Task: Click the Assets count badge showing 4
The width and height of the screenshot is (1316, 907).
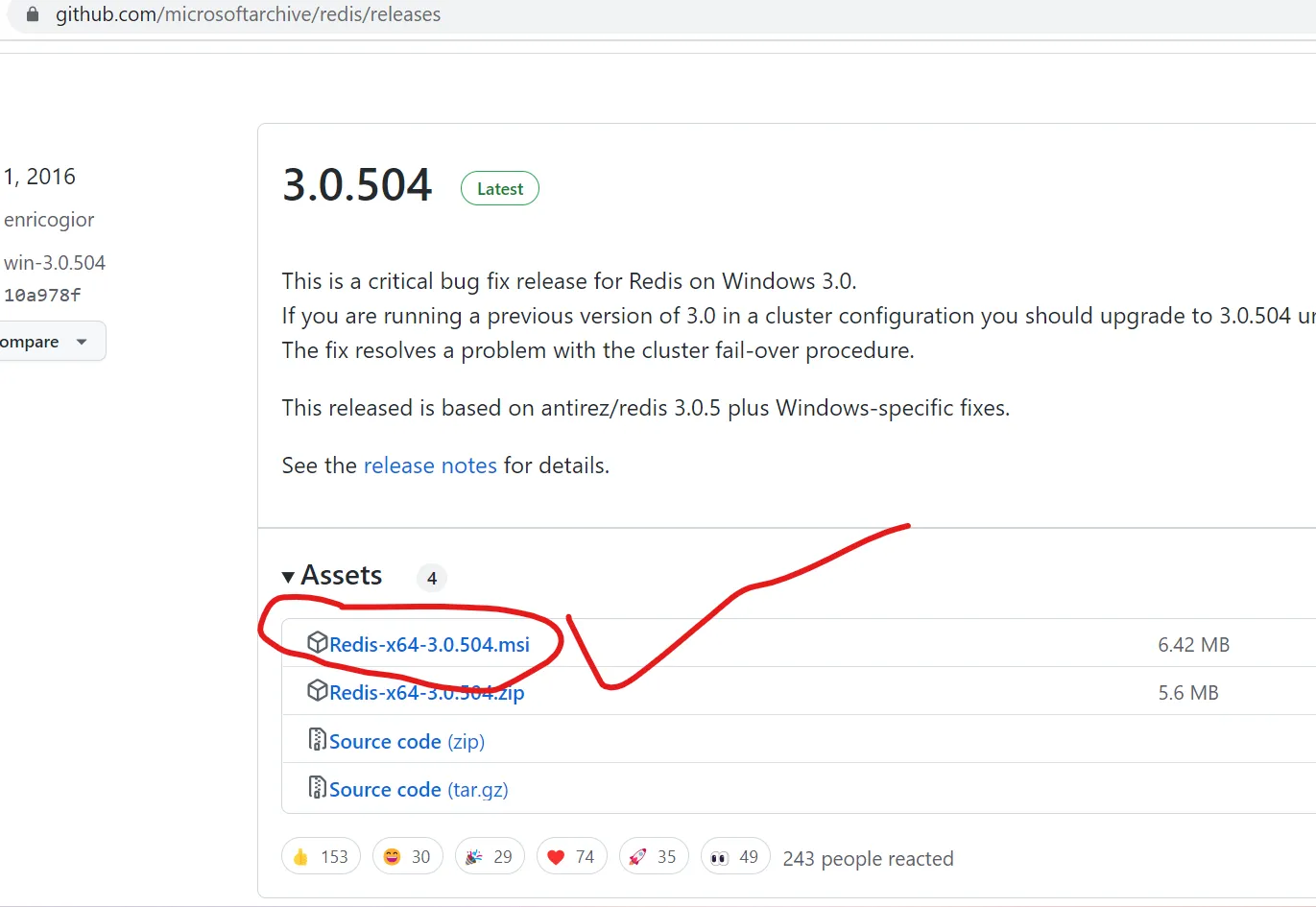Action: point(432,578)
